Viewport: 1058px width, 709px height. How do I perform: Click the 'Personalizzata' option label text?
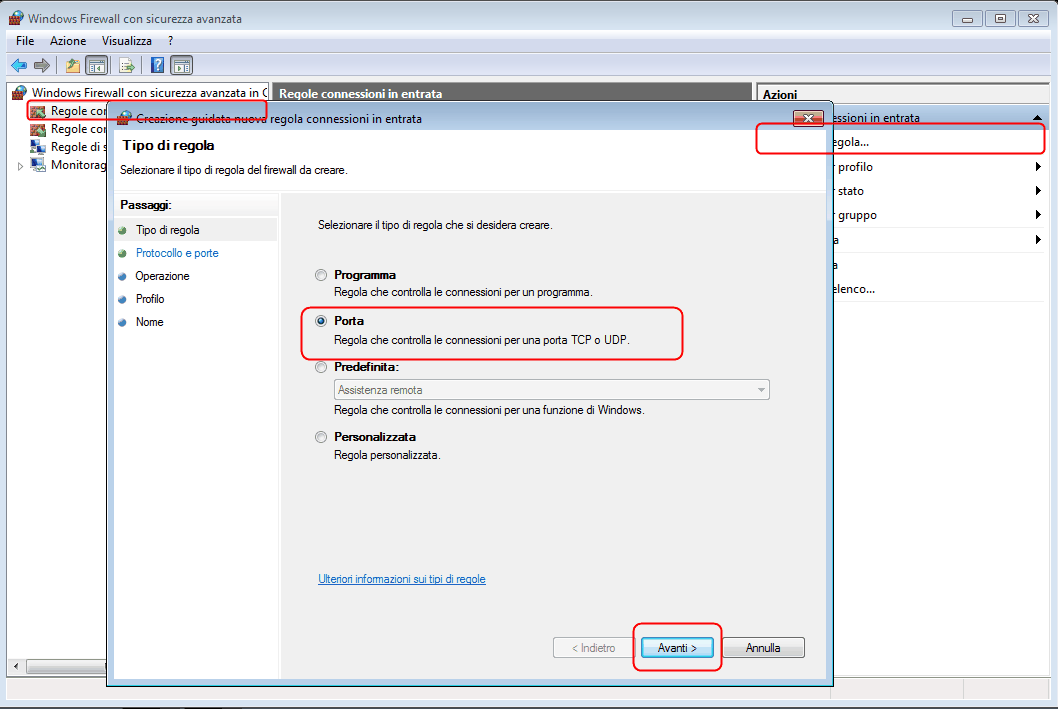(x=375, y=437)
